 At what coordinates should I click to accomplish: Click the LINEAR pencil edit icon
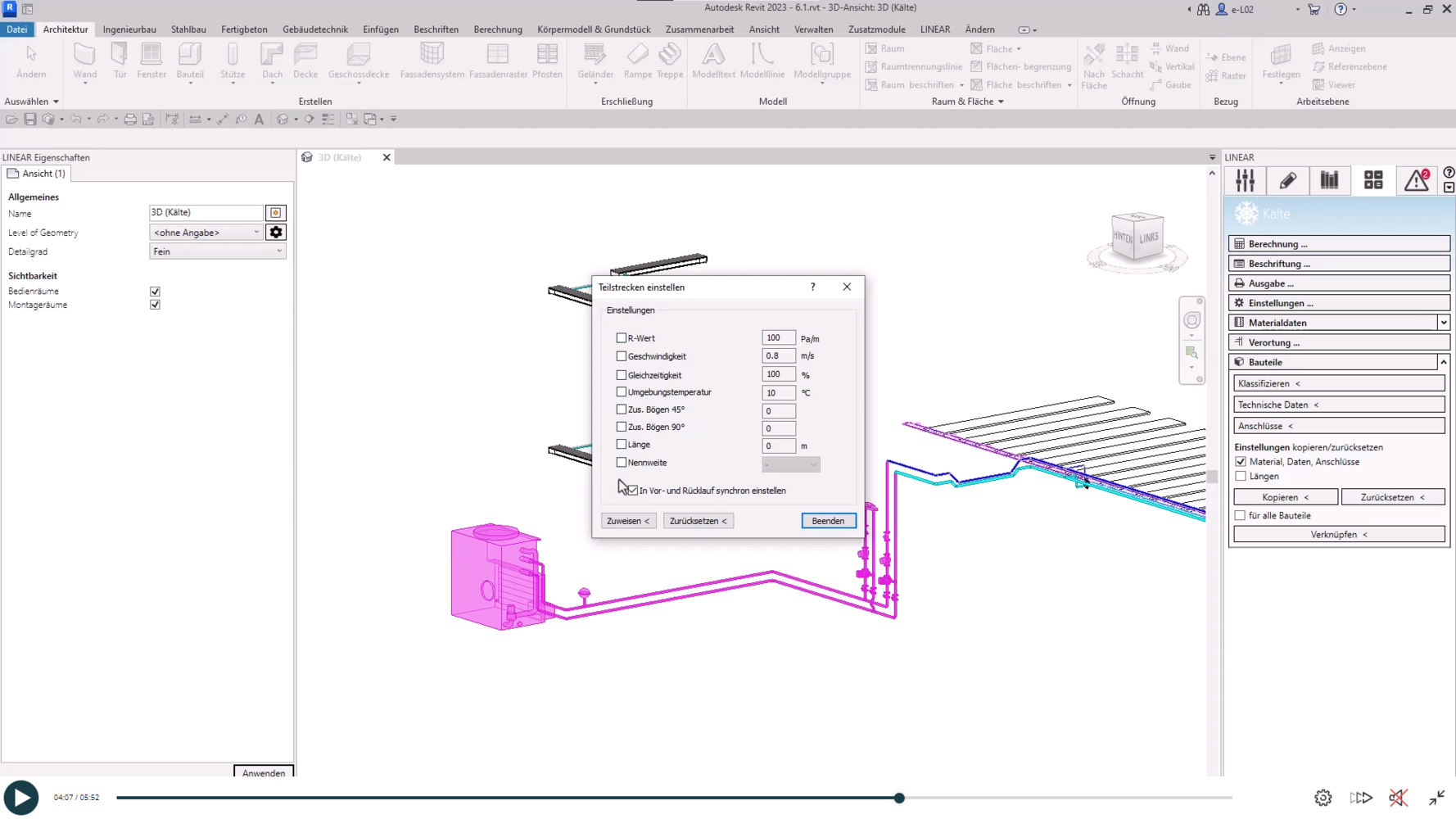tap(1287, 180)
